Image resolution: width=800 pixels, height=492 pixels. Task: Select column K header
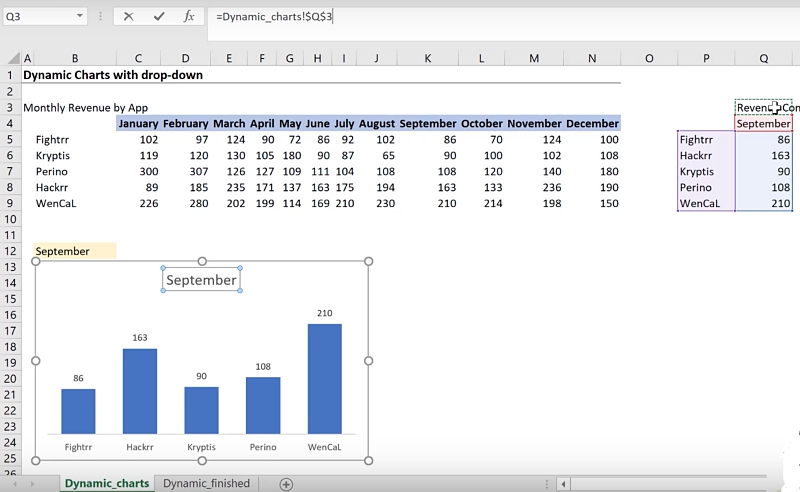click(x=427, y=59)
